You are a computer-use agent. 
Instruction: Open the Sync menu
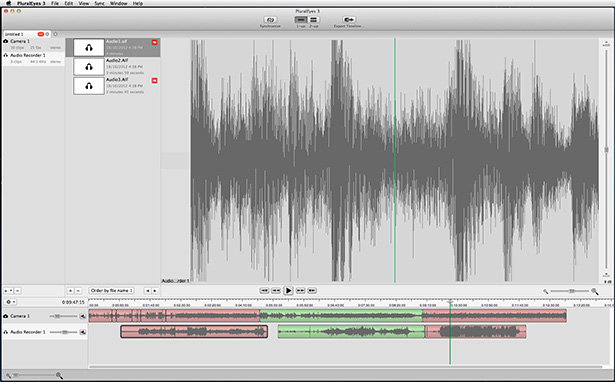(x=99, y=3)
